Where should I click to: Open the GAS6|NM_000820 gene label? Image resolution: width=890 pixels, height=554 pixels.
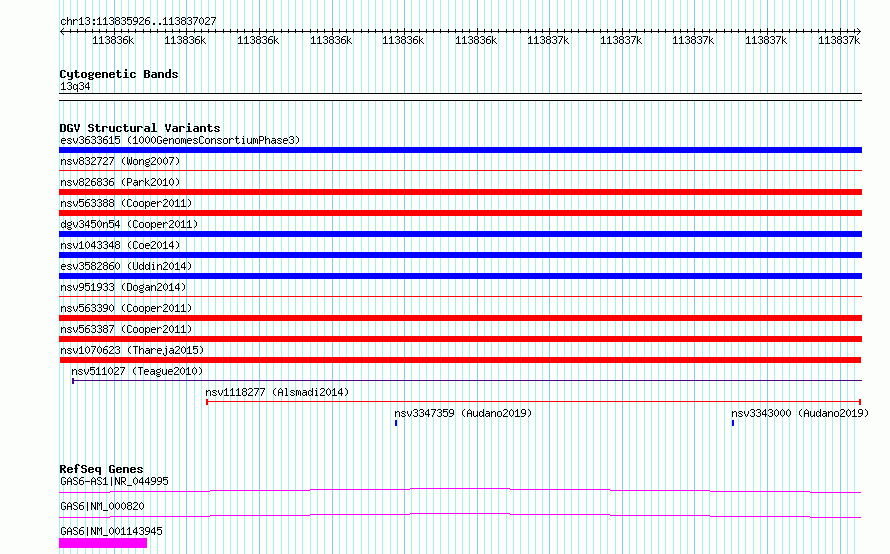tap(102, 506)
